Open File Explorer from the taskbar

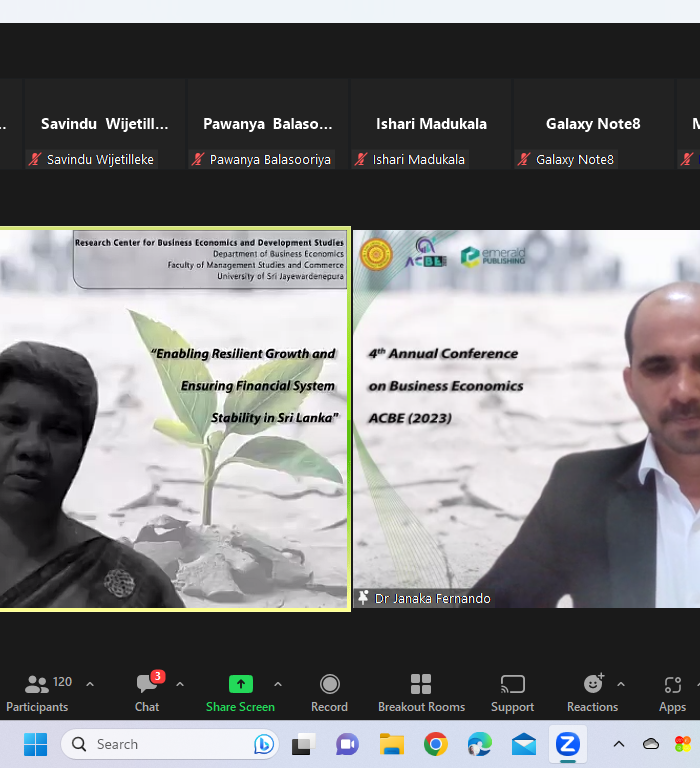click(x=391, y=744)
